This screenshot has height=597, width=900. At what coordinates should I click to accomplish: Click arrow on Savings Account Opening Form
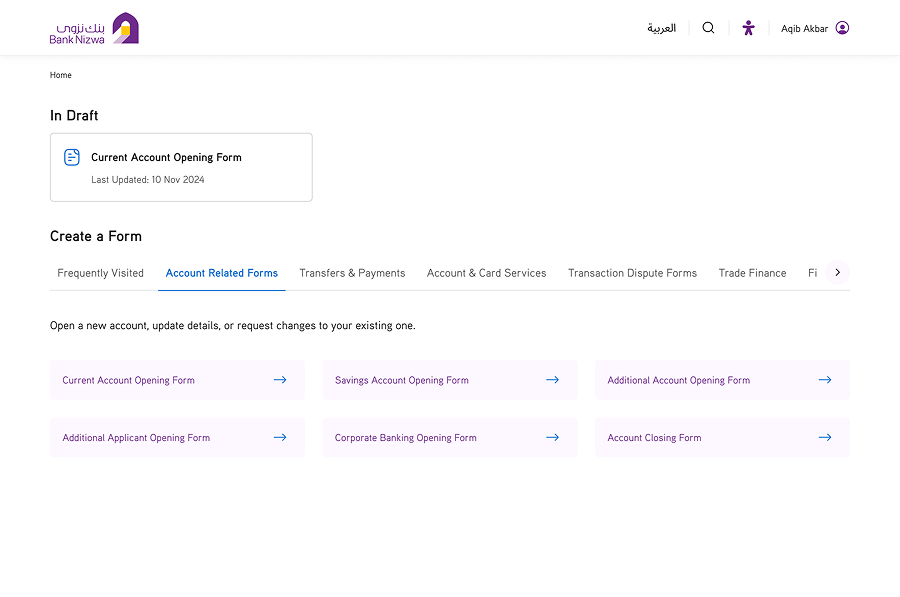tap(552, 380)
